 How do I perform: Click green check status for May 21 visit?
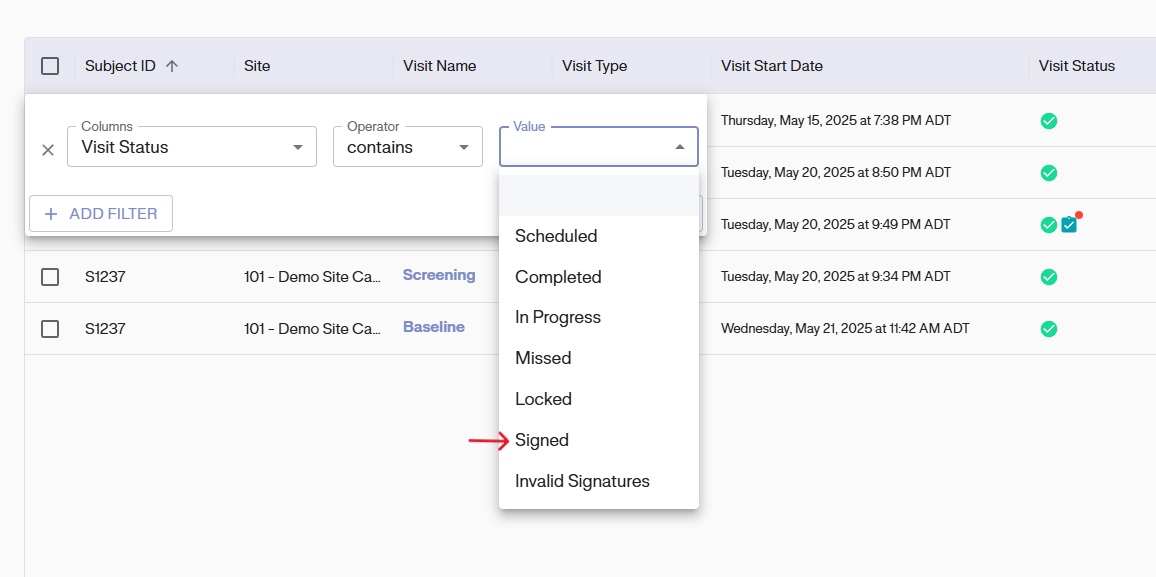tap(1049, 328)
